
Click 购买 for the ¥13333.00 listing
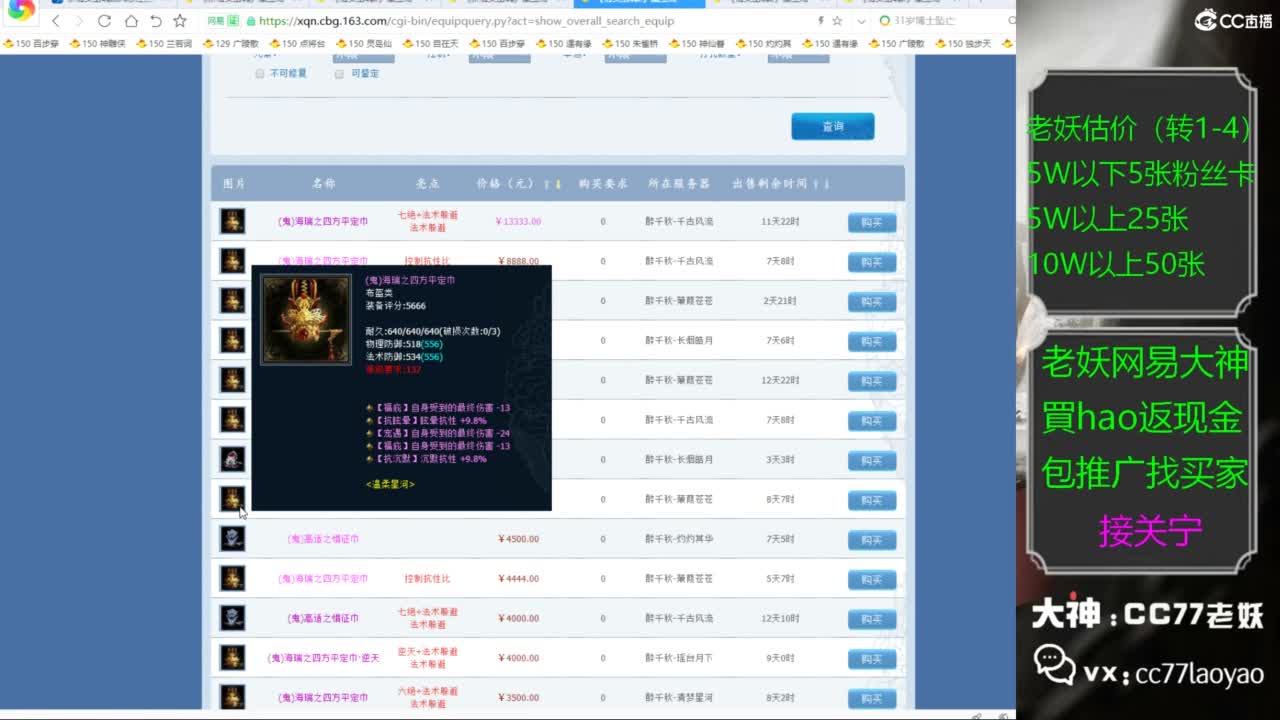point(871,222)
